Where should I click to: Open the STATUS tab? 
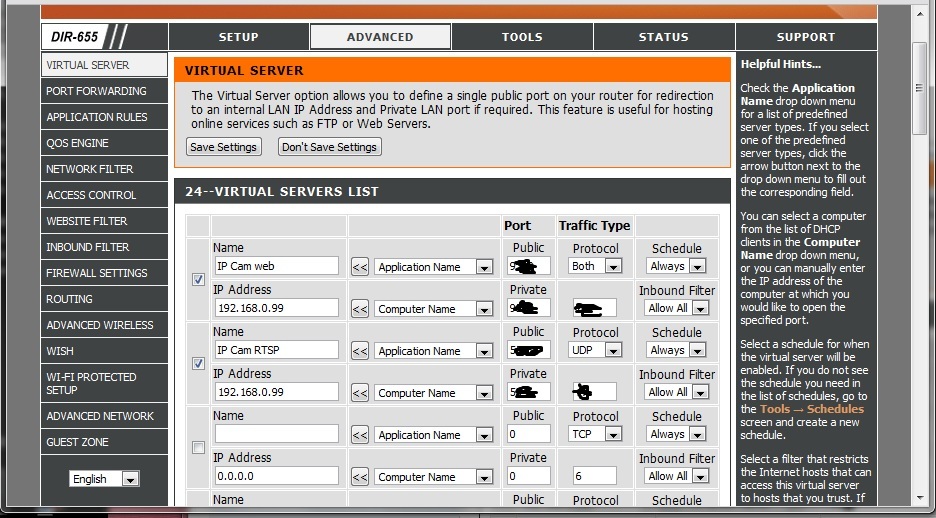664,37
